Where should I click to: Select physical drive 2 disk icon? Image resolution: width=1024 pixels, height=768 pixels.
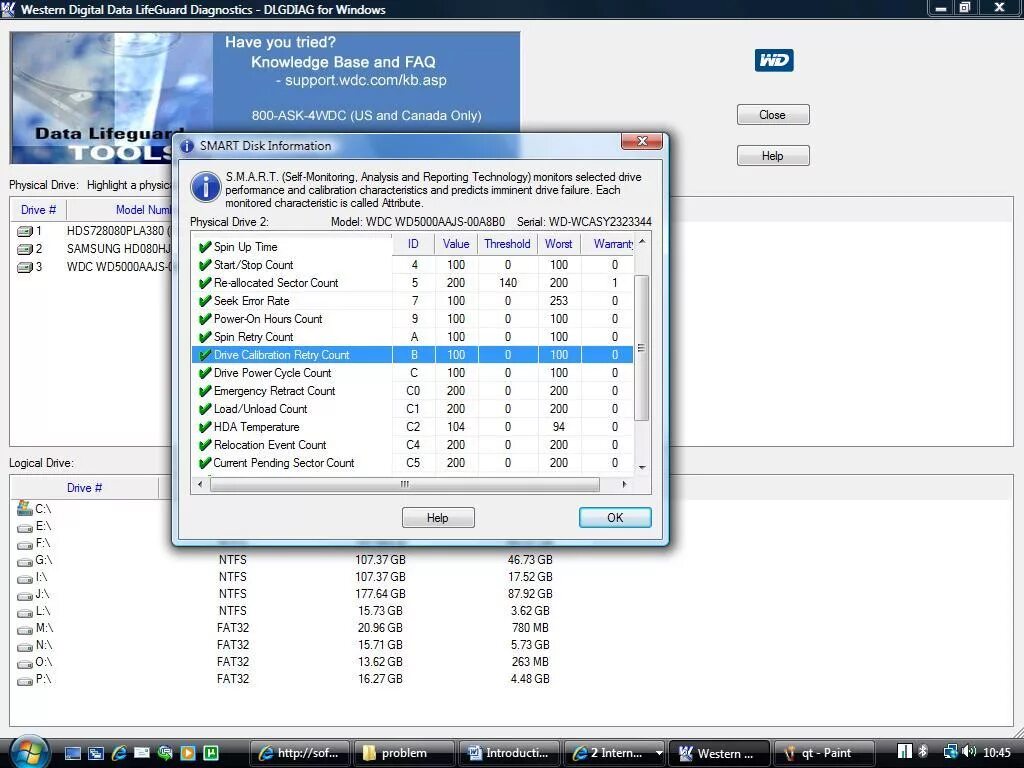tap(25, 249)
